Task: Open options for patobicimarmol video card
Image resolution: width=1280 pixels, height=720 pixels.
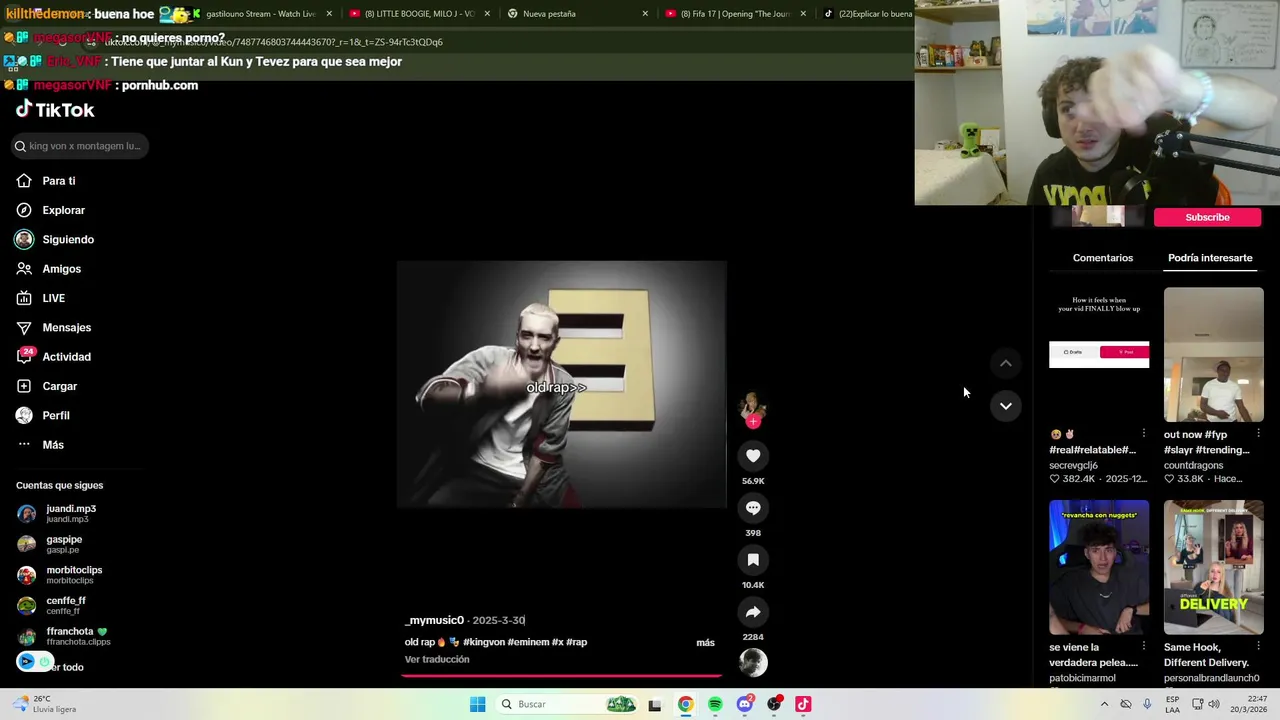Action: point(1144,647)
